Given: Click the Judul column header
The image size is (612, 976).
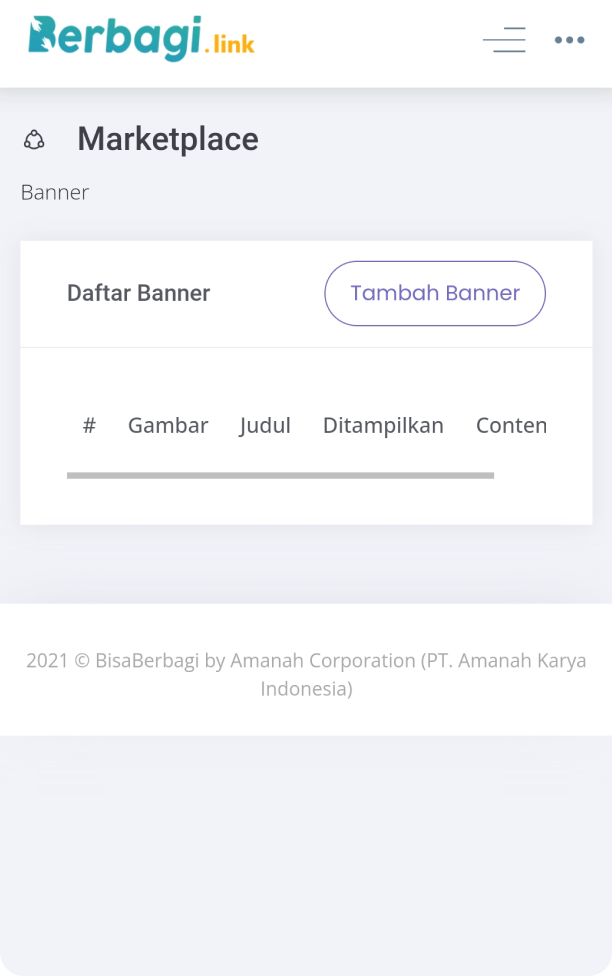Looking at the screenshot, I should [265, 425].
